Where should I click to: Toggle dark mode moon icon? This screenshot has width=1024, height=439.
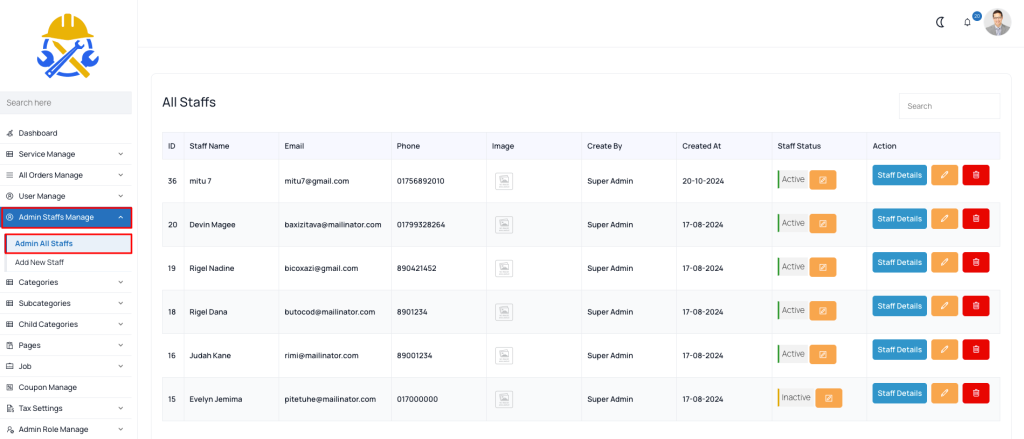[940, 22]
